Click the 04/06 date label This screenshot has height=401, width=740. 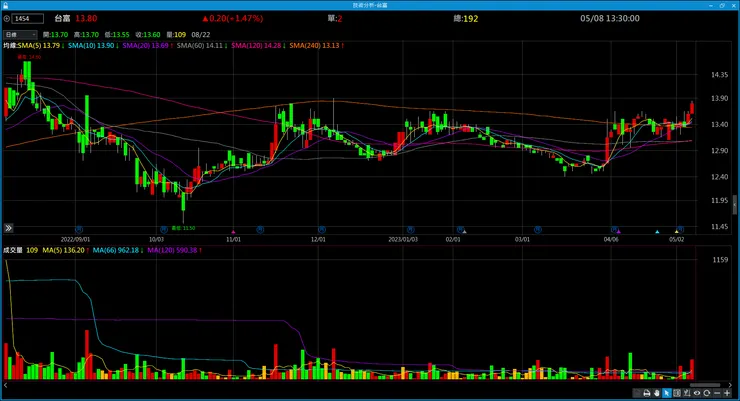[611, 239]
